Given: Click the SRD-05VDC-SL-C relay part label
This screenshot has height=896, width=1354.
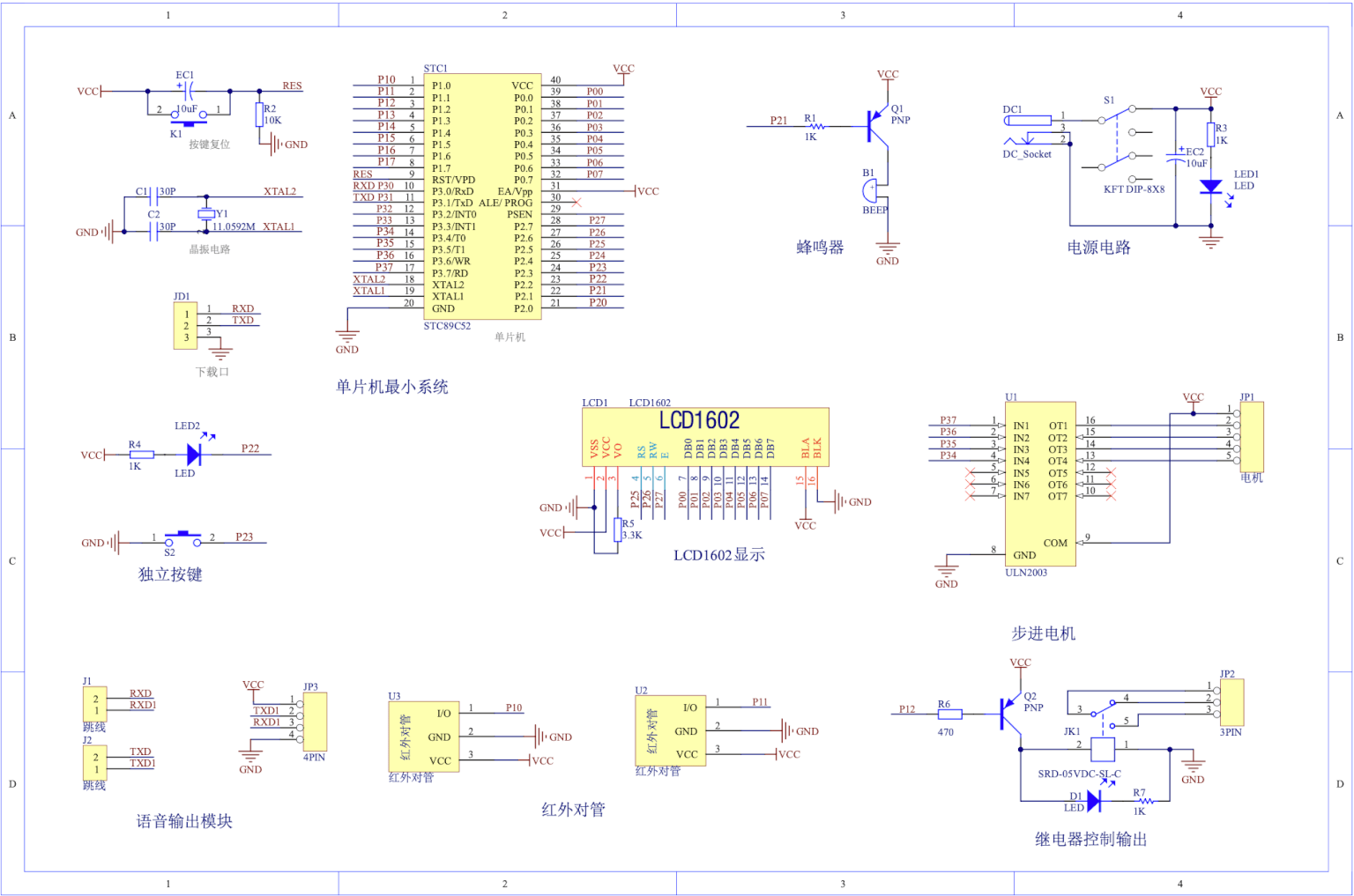Looking at the screenshot, I should pos(1079,774).
